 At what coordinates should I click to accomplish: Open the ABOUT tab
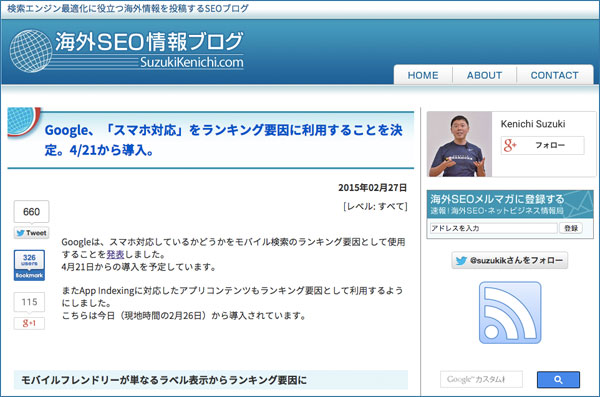click(x=484, y=75)
